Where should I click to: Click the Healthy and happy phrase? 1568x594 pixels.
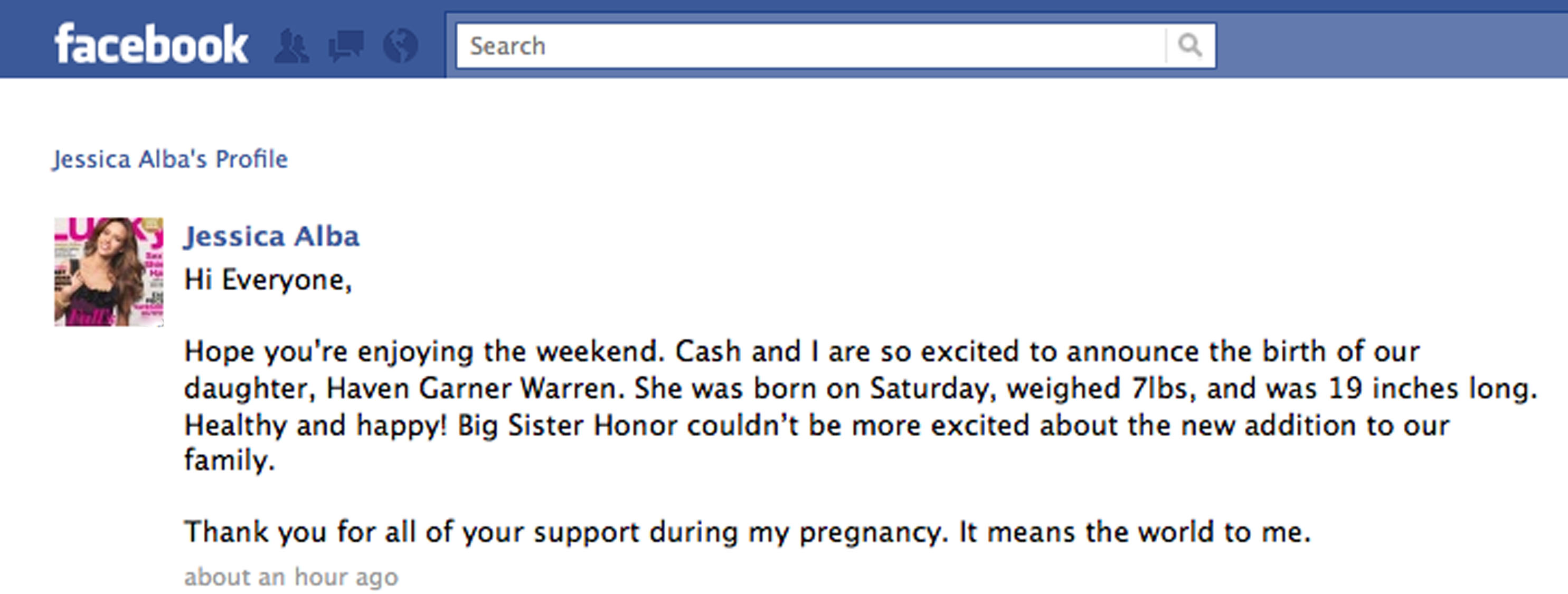coord(315,425)
